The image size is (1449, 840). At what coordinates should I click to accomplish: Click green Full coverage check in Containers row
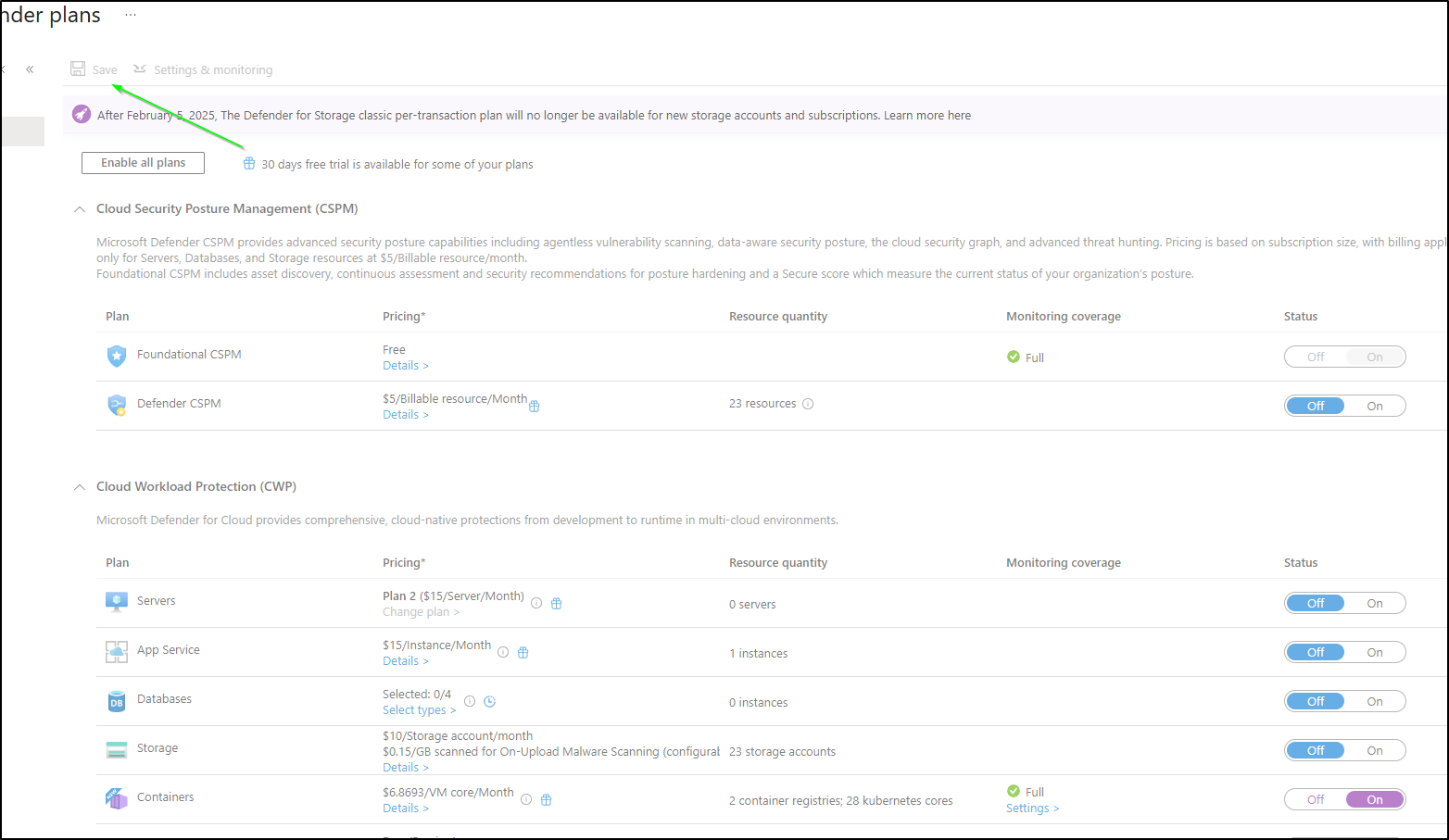pyautogui.click(x=1014, y=791)
